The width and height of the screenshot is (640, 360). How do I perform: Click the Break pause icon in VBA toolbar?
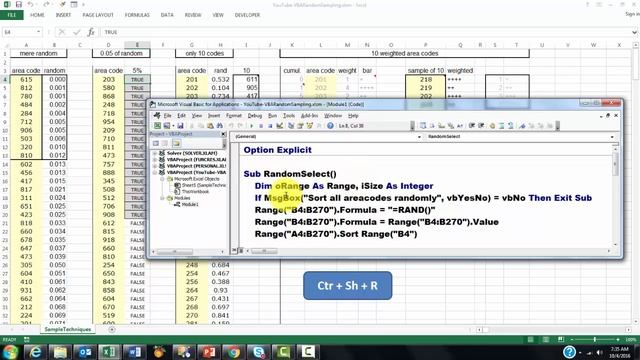[x=261, y=126]
